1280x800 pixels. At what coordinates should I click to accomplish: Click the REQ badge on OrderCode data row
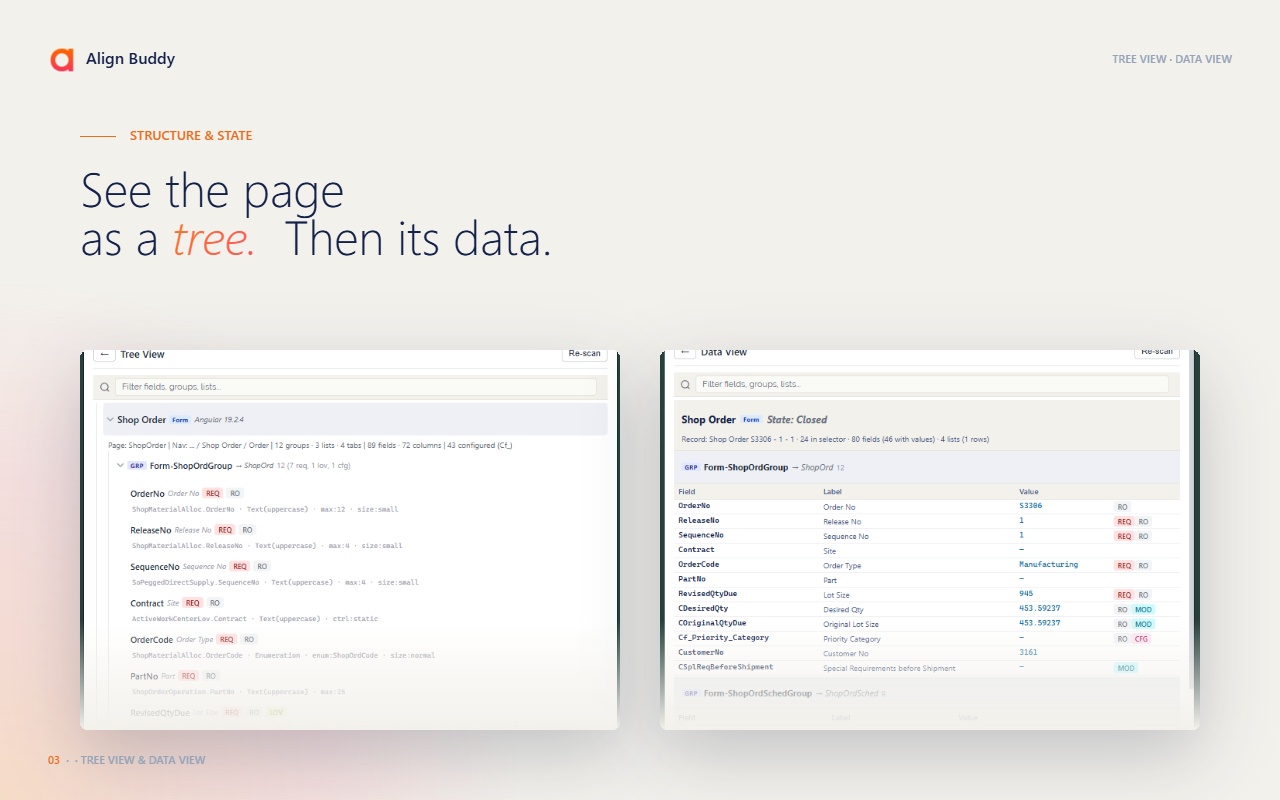[x=1124, y=566]
